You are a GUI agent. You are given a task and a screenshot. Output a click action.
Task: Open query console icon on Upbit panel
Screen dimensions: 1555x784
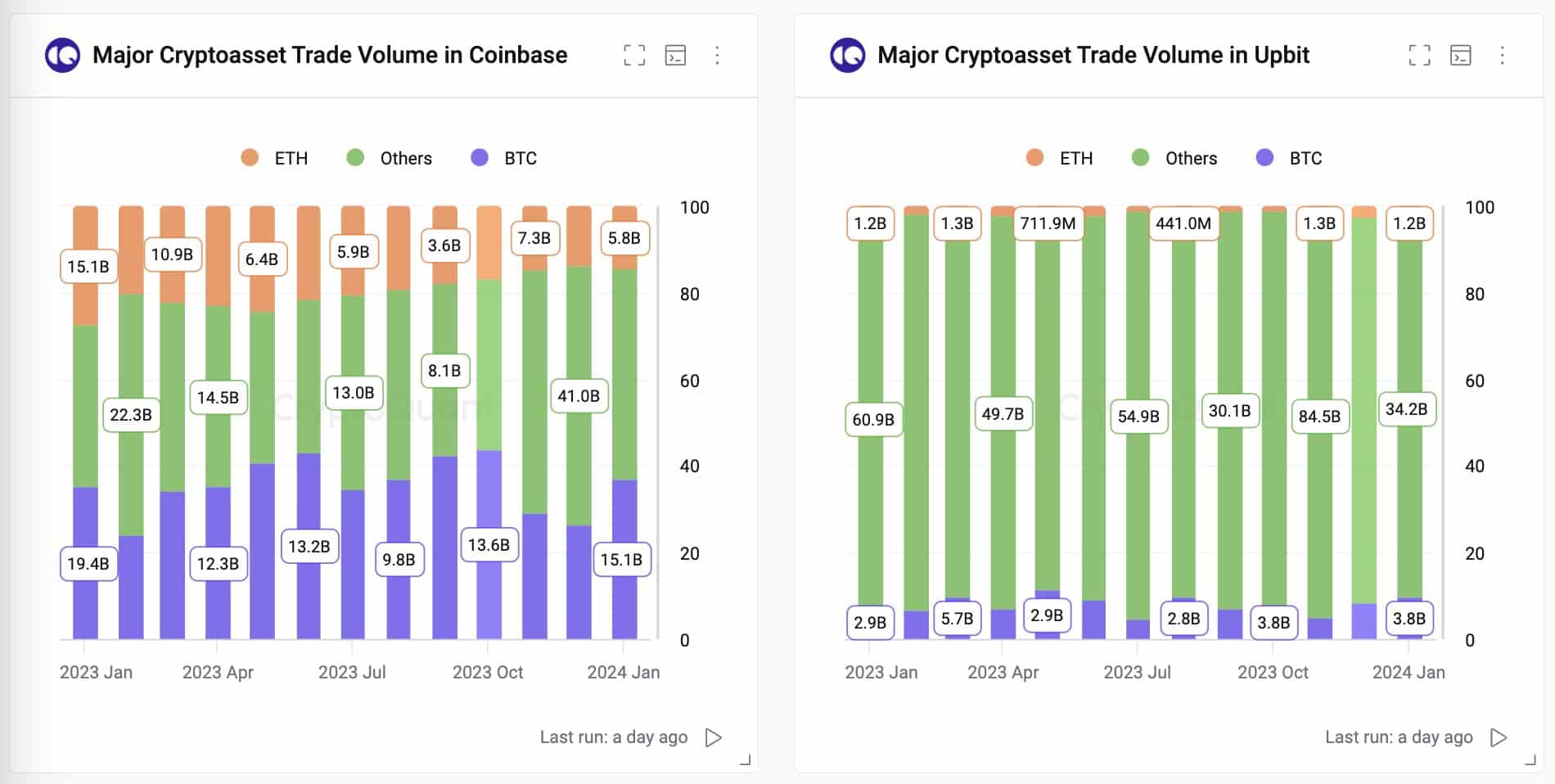[x=1461, y=55]
